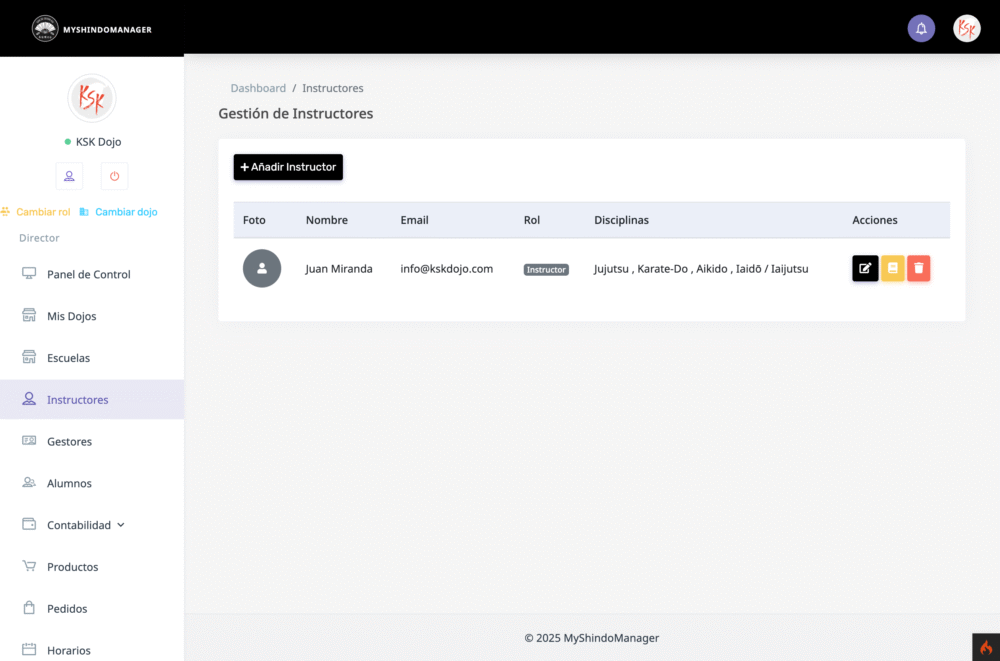Click the red power logout icon
This screenshot has height=661, width=1000.
coord(114,176)
